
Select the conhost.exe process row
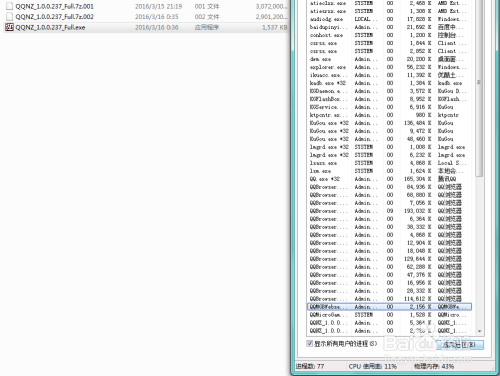389,35
